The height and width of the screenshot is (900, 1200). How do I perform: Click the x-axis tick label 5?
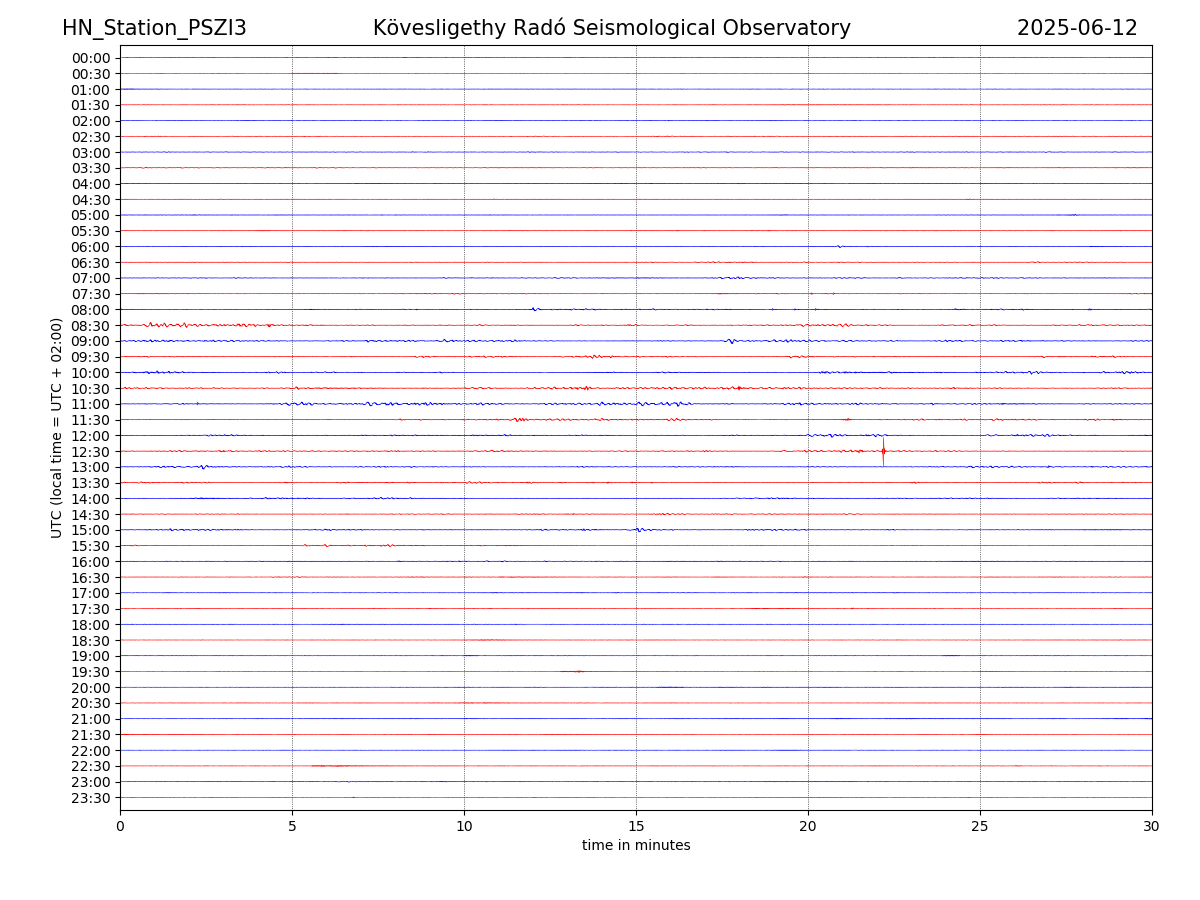pyautogui.click(x=292, y=826)
